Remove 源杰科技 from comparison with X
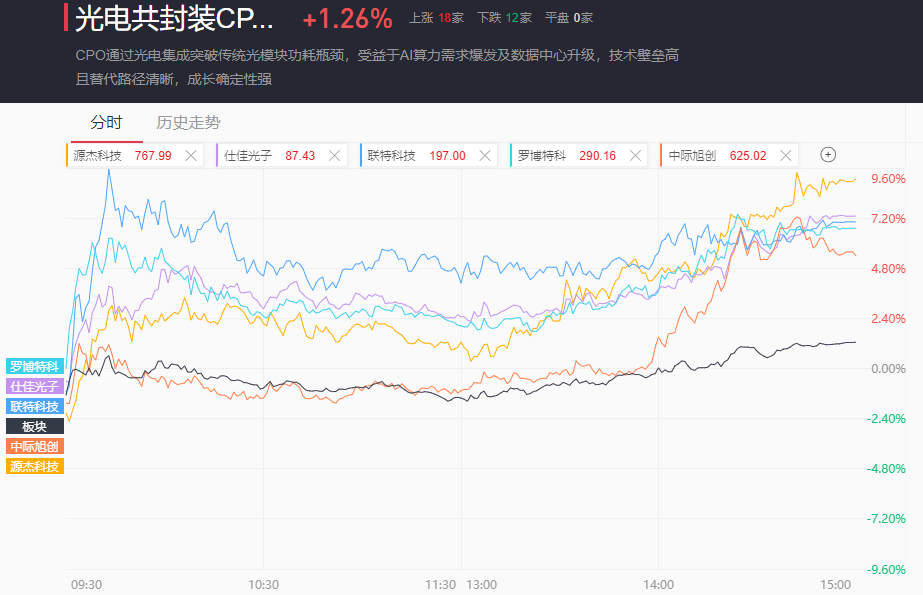 click(191, 155)
